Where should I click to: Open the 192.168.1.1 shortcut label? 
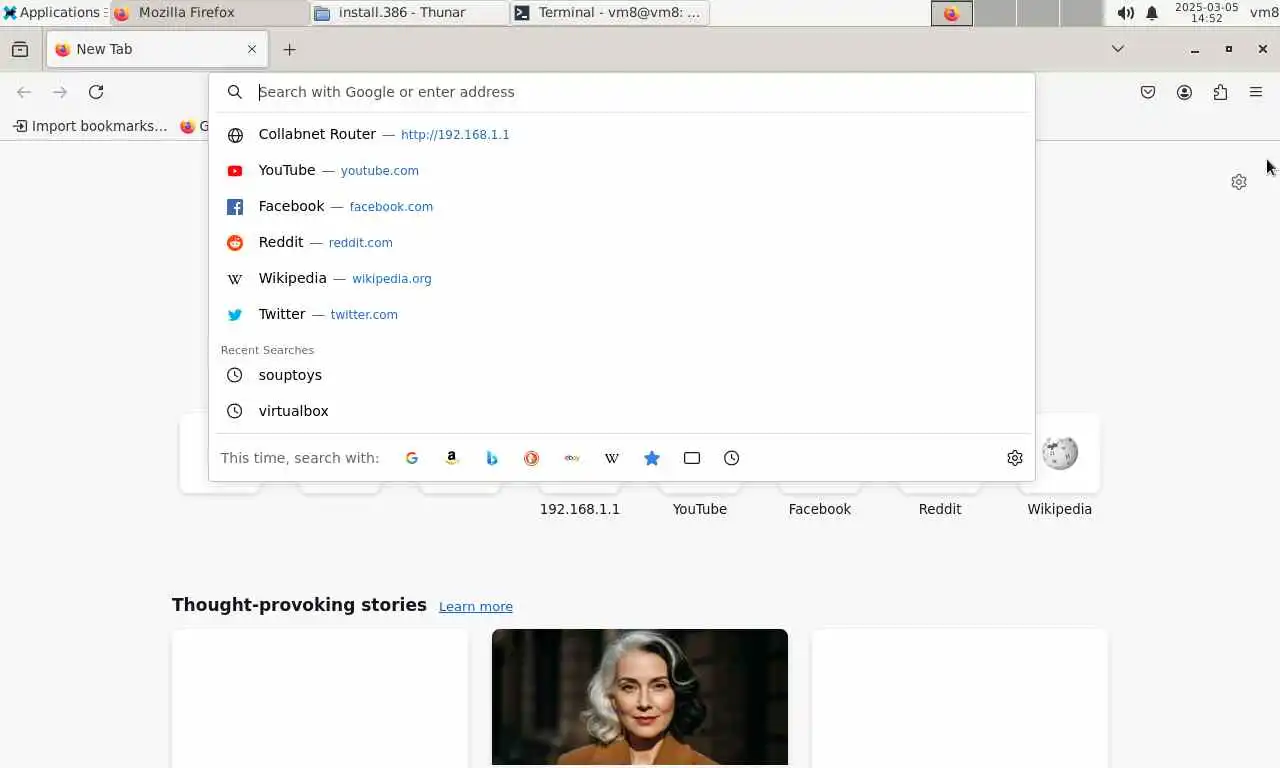(x=580, y=509)
